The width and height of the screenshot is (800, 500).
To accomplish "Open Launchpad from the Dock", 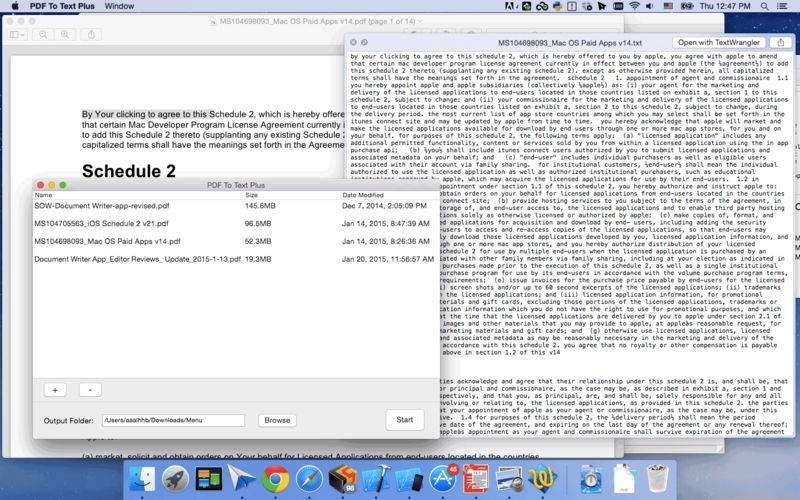I will 175,480.
